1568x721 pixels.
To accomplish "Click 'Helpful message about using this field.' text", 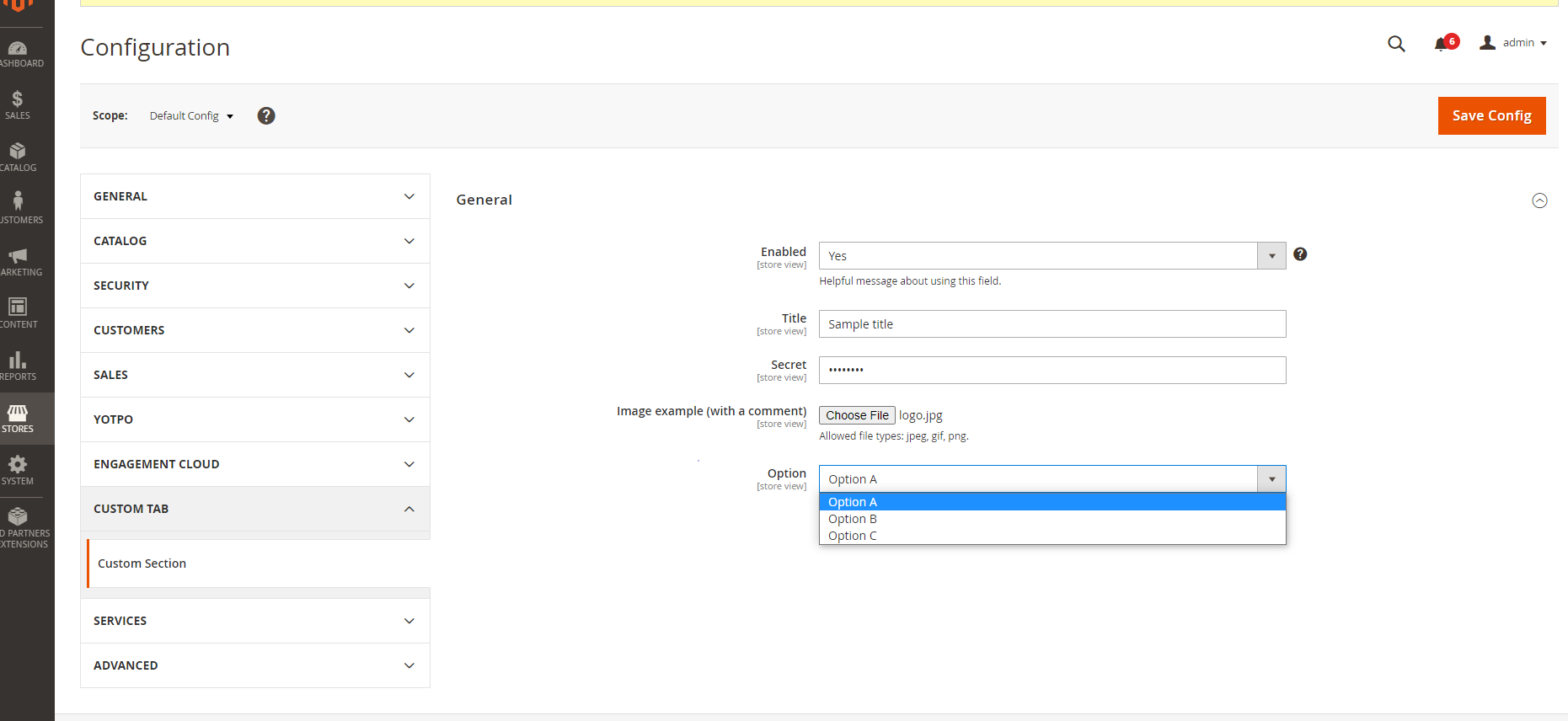I will point(910,281).
